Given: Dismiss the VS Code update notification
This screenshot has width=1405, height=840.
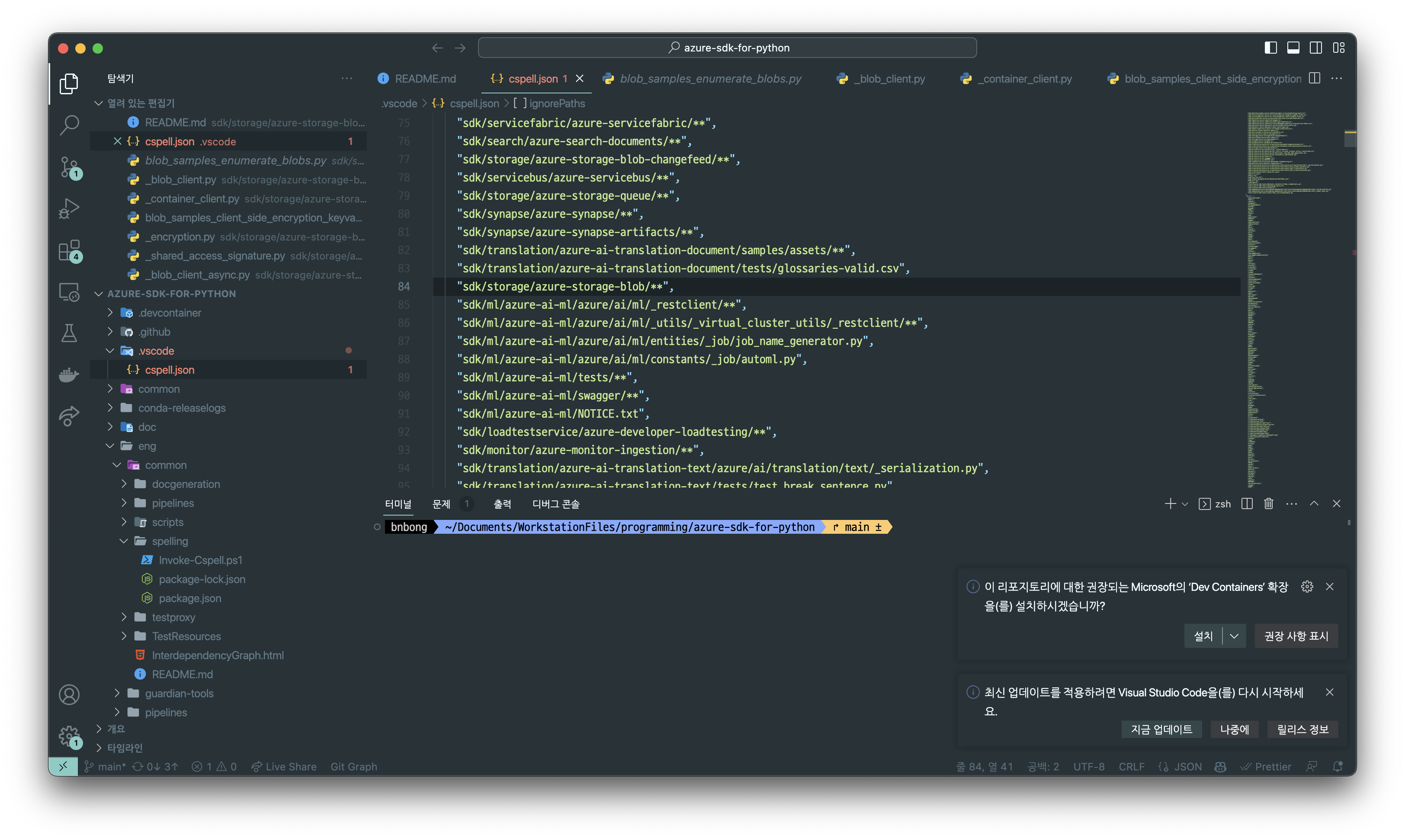Looking at the screenshot, I should (x=1330, y=692).
